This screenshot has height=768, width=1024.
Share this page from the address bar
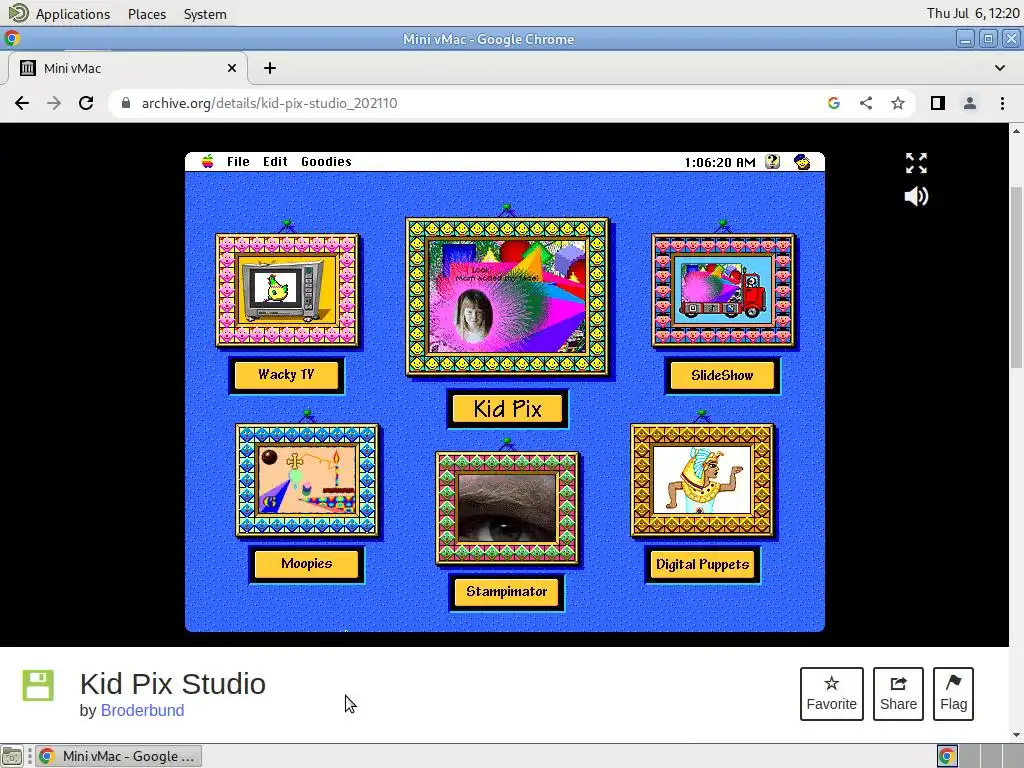(866, 103)
